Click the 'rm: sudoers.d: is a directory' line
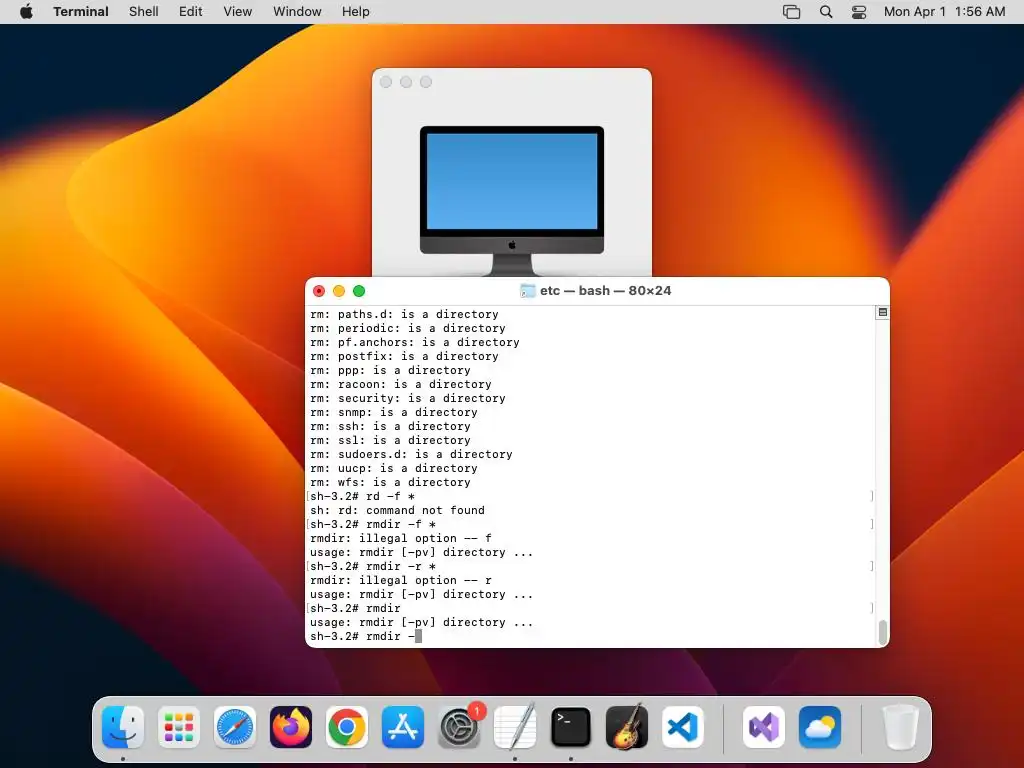The height and width of the screenshot is (768, 1024). click(411, 454)
